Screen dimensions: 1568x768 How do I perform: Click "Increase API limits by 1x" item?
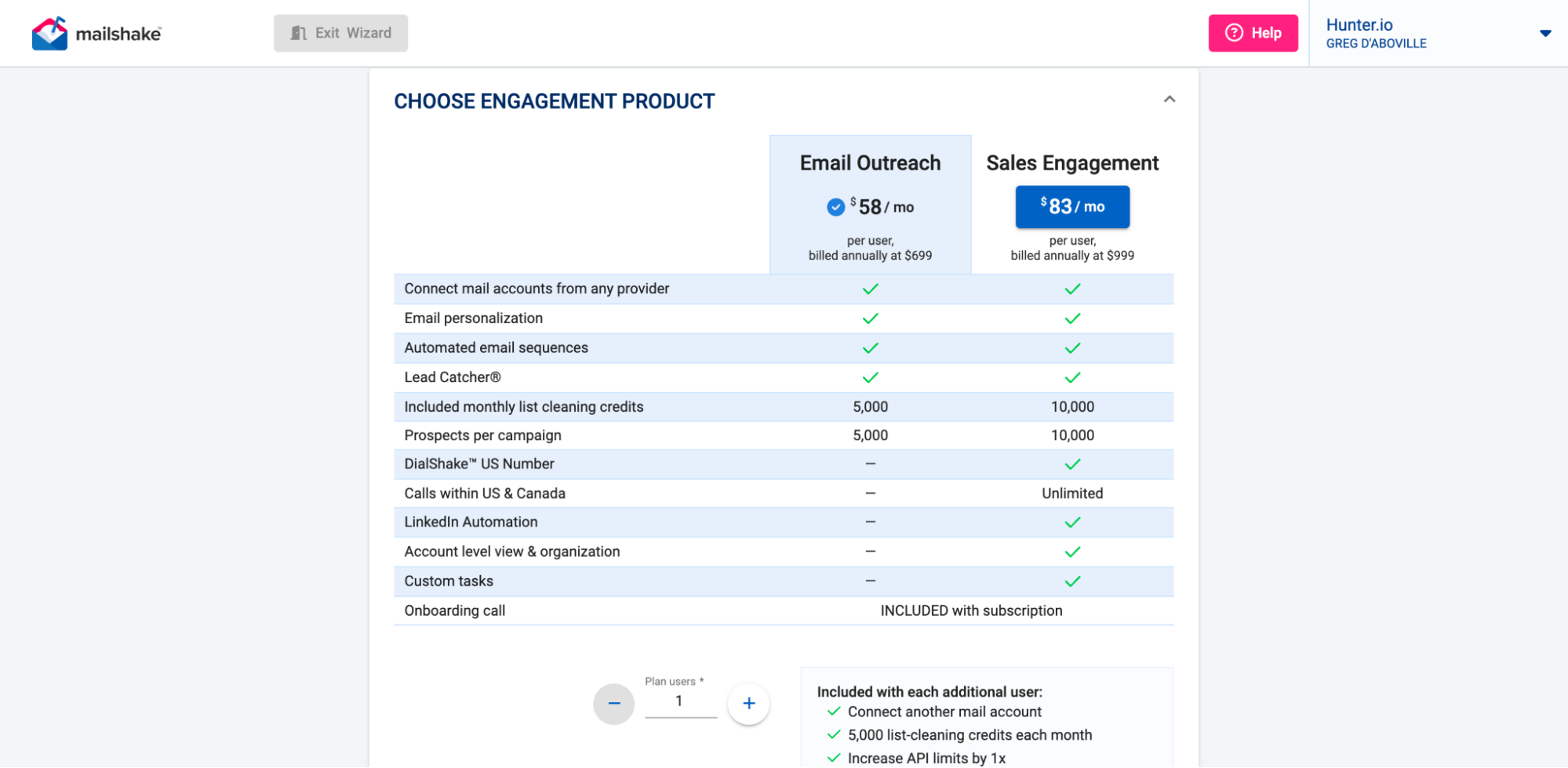[x=926, y=759]
